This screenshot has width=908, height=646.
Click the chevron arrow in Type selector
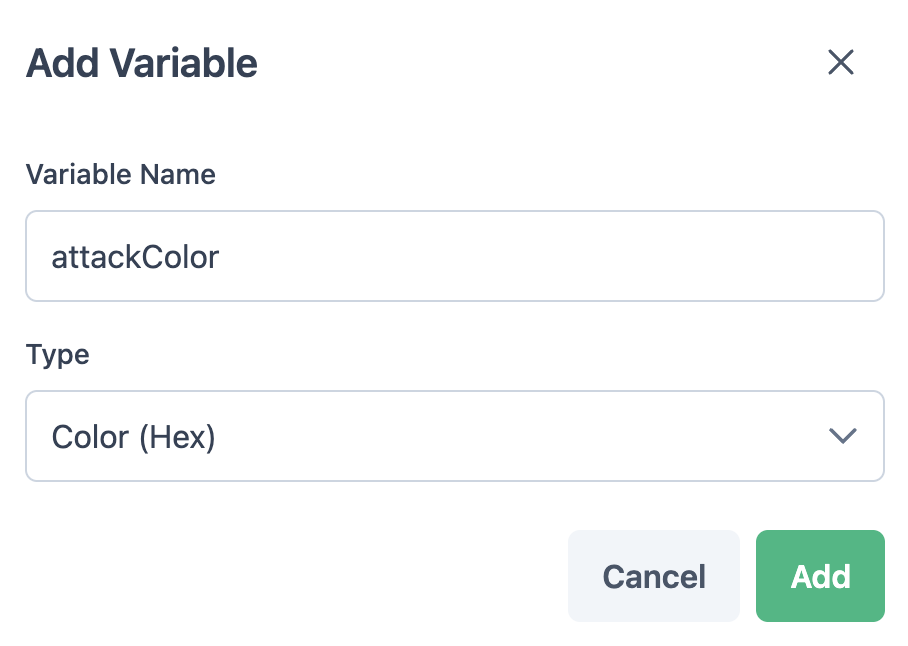[843, 436]
